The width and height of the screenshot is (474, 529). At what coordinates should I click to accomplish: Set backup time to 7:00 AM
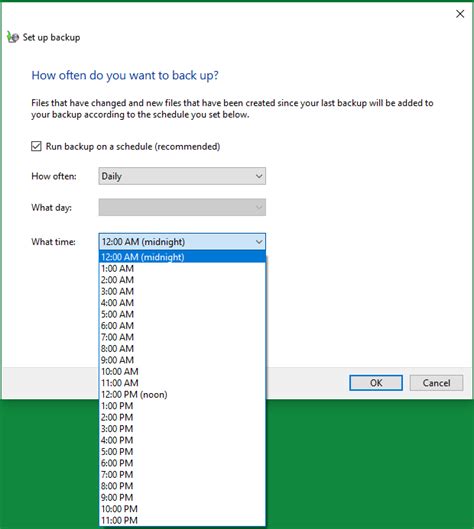coord(182,337)
